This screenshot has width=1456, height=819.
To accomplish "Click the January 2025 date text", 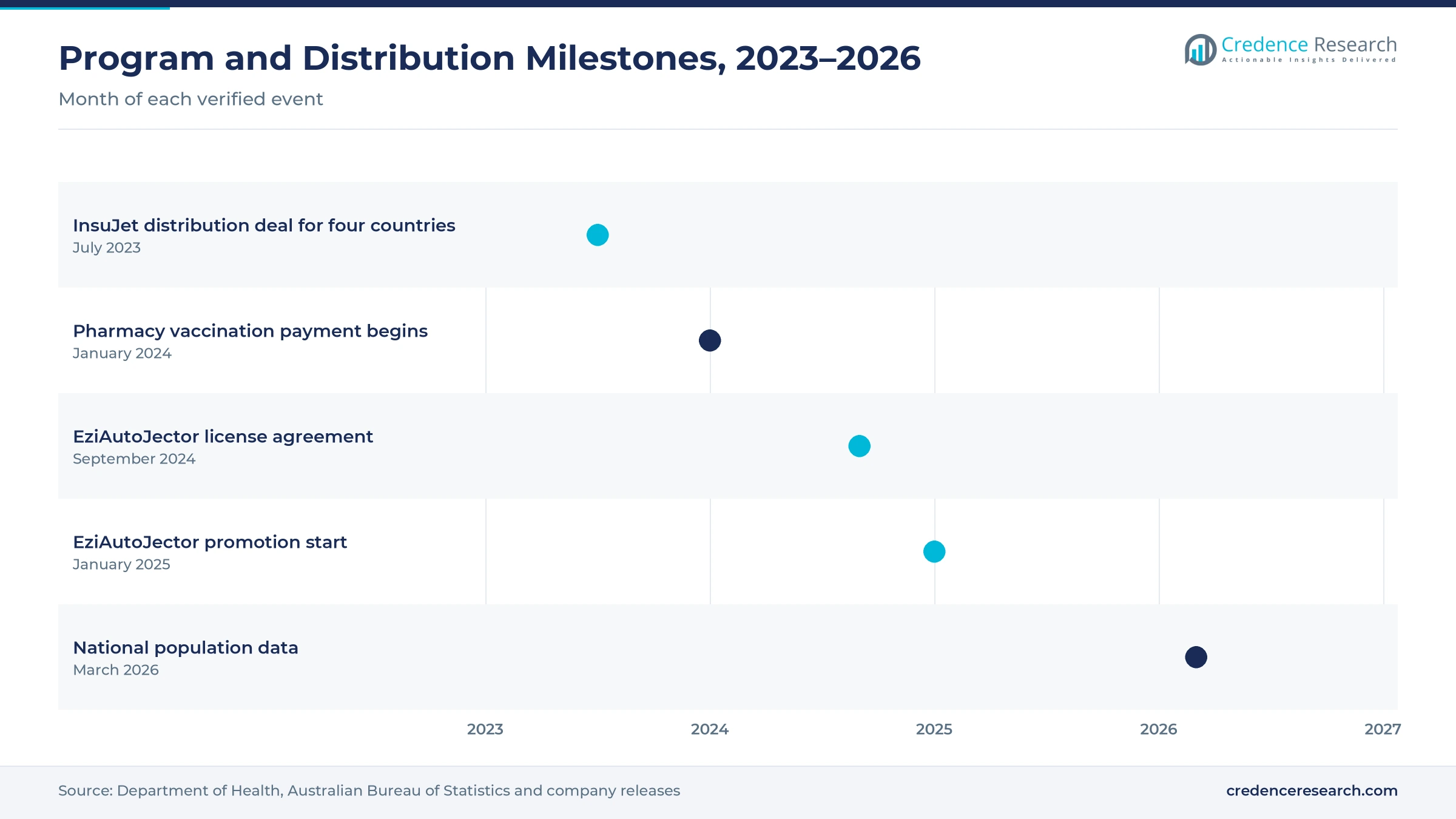I will click(x=121, y=564).
